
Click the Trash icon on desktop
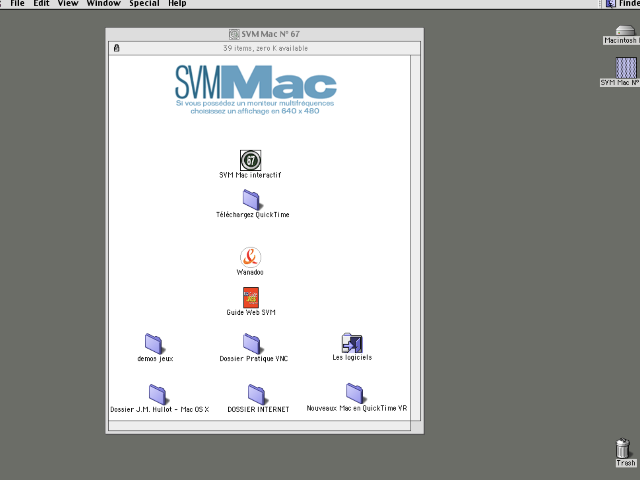point(623,448)
